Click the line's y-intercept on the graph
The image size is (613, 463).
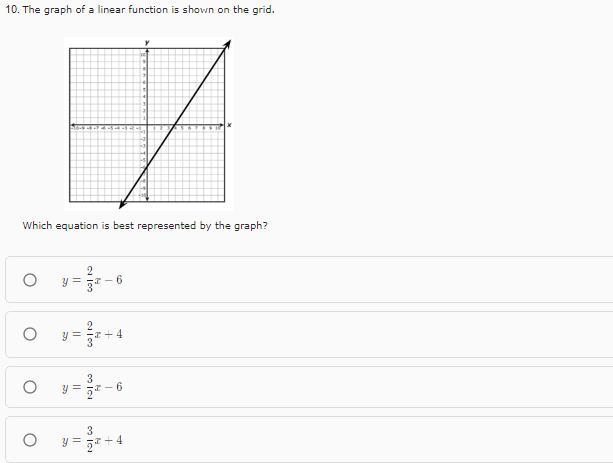click(x=147, y=167)
